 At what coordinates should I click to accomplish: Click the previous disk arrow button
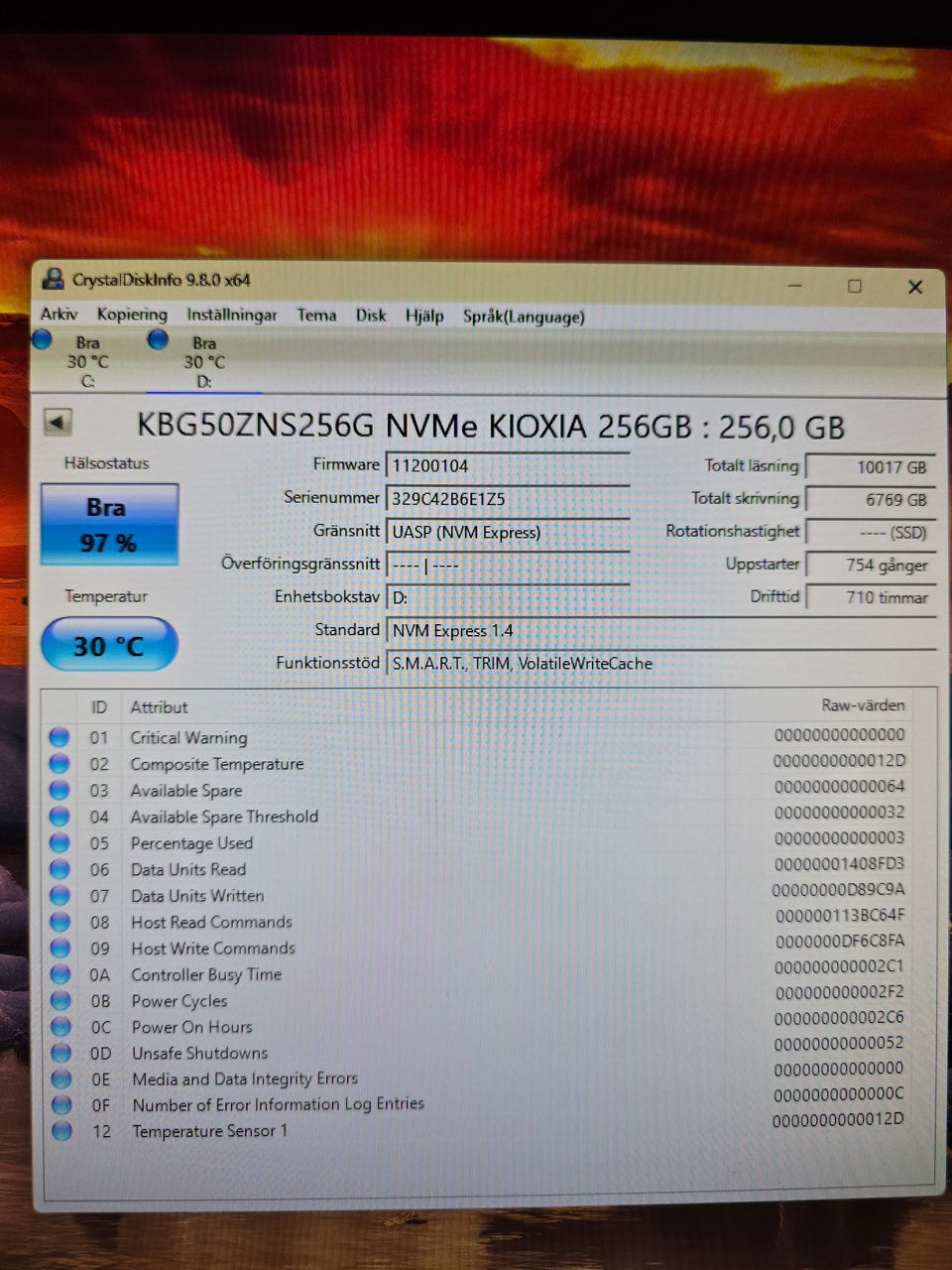pyautogui.click(x=58, y=424)
